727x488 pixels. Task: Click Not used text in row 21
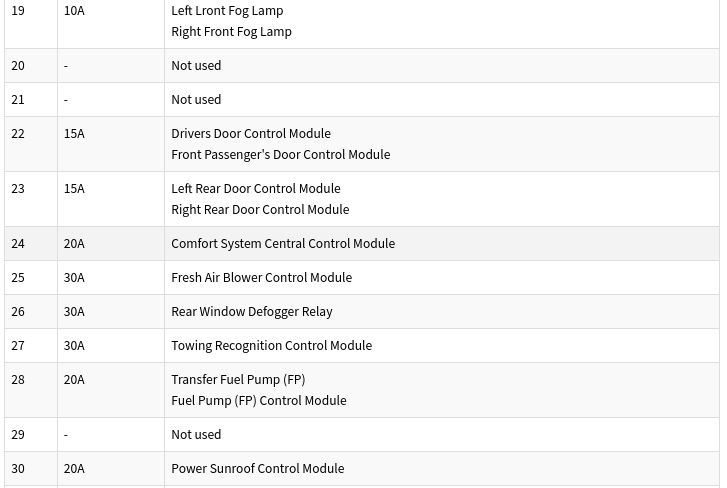196,100
